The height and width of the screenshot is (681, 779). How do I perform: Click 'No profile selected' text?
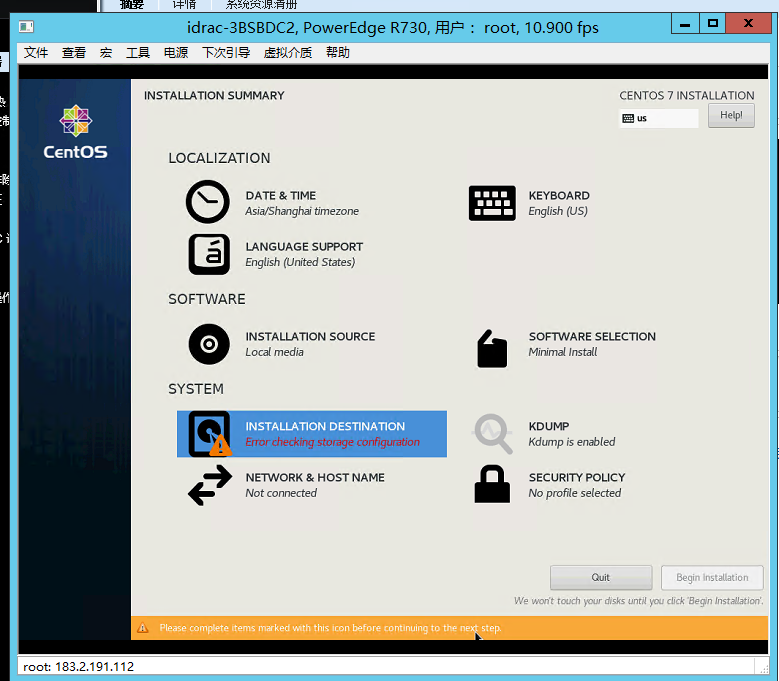[x=575, y=493]
